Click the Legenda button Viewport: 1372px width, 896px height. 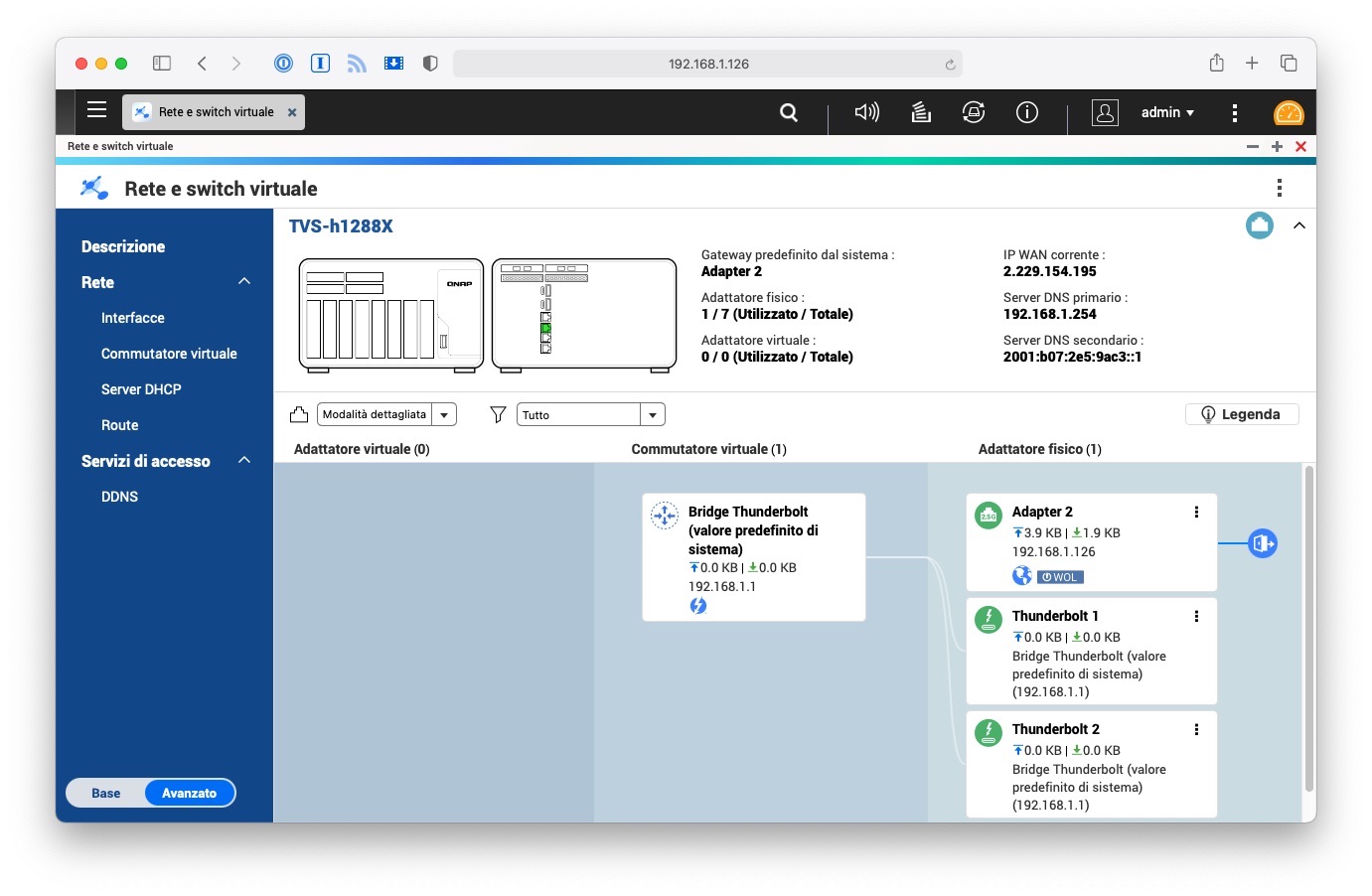click(x=1241, y=414)
